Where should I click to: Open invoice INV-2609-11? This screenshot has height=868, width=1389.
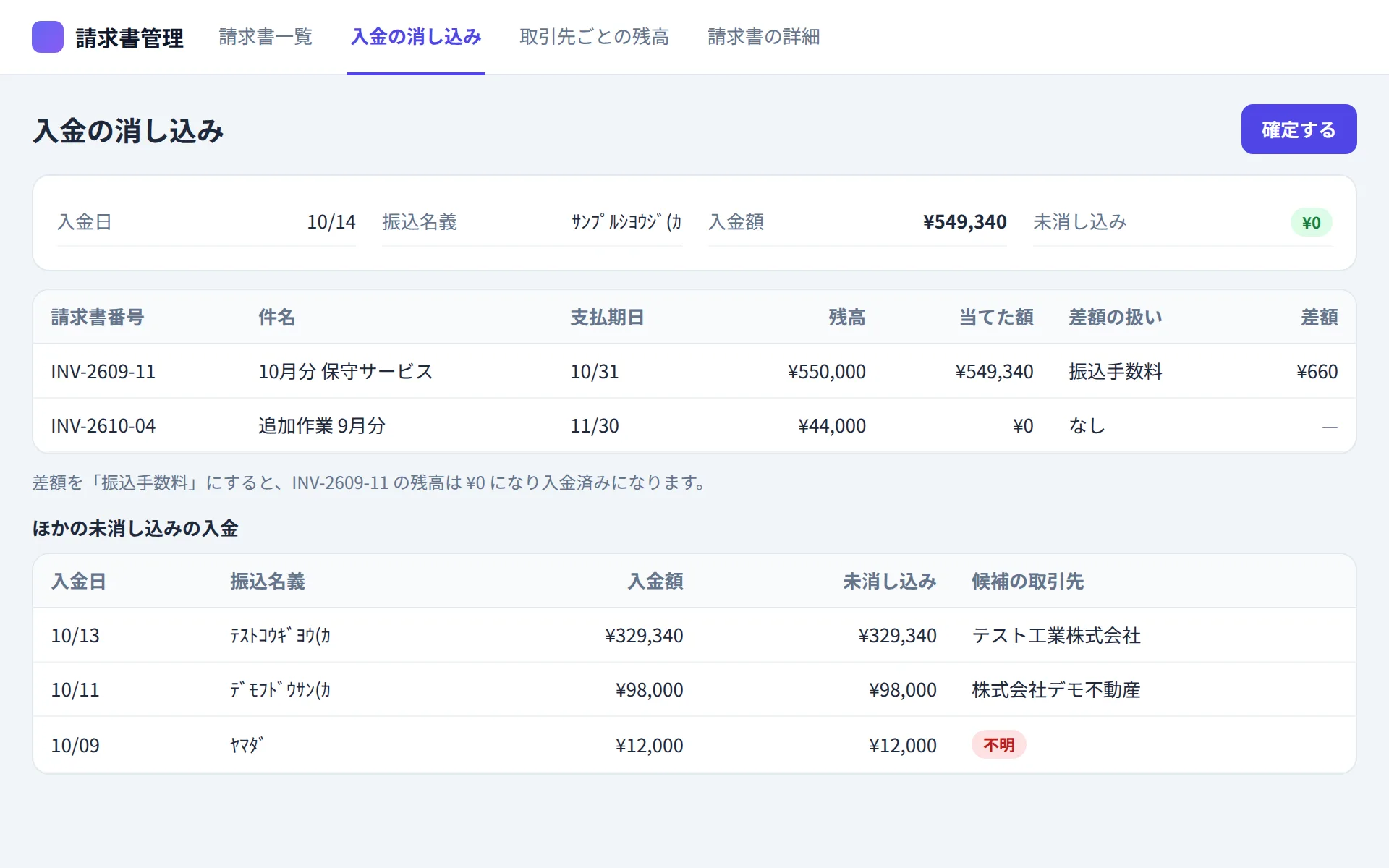(x=103, y=372)
